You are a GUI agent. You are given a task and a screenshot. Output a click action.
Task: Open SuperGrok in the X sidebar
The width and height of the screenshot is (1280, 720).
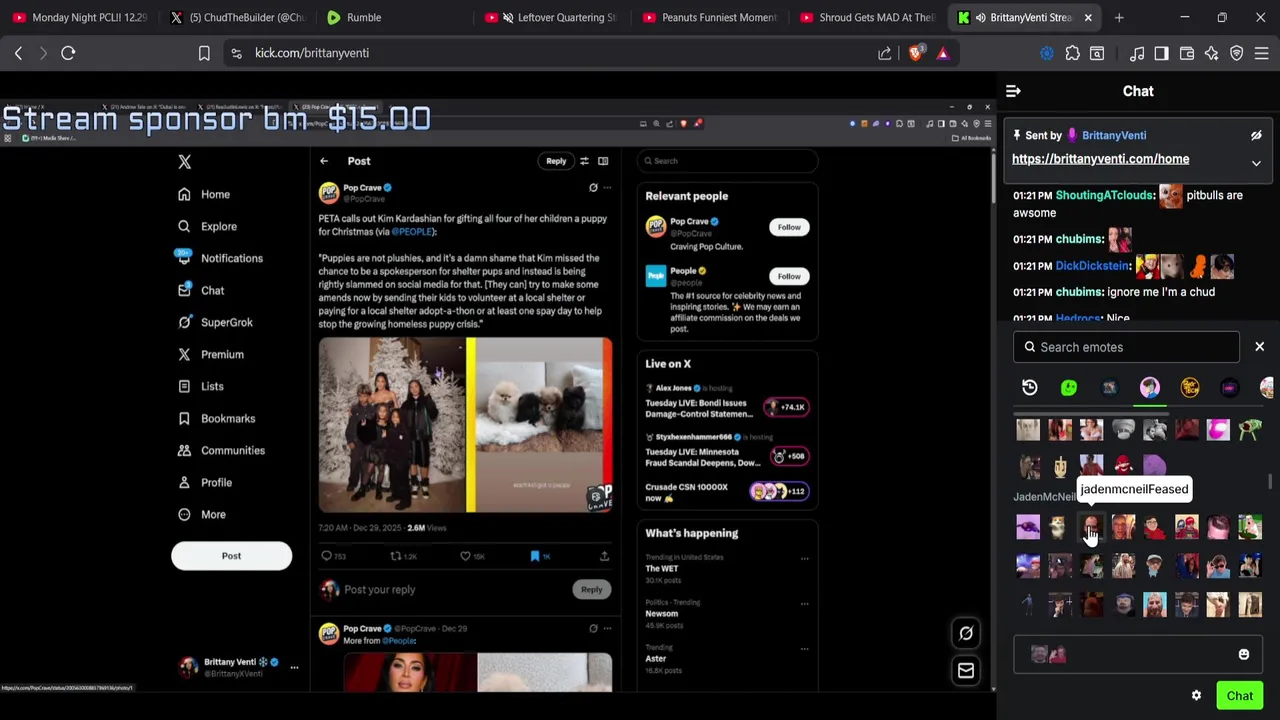215,322
